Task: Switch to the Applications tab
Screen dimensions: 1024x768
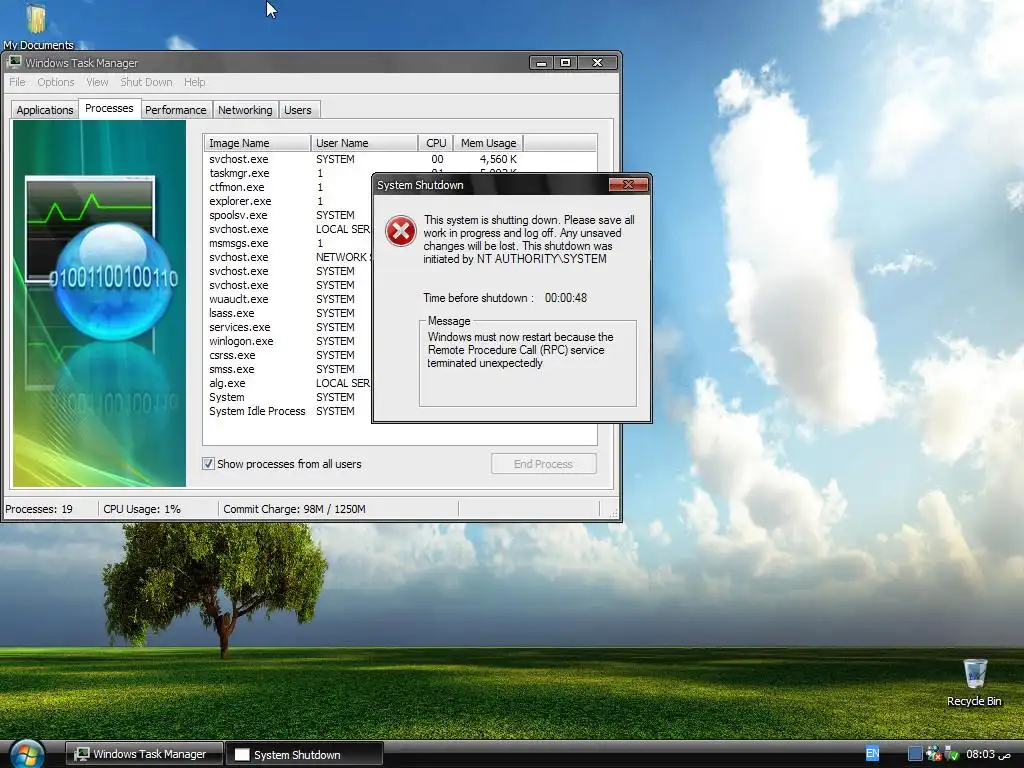Action: (44, 110)
